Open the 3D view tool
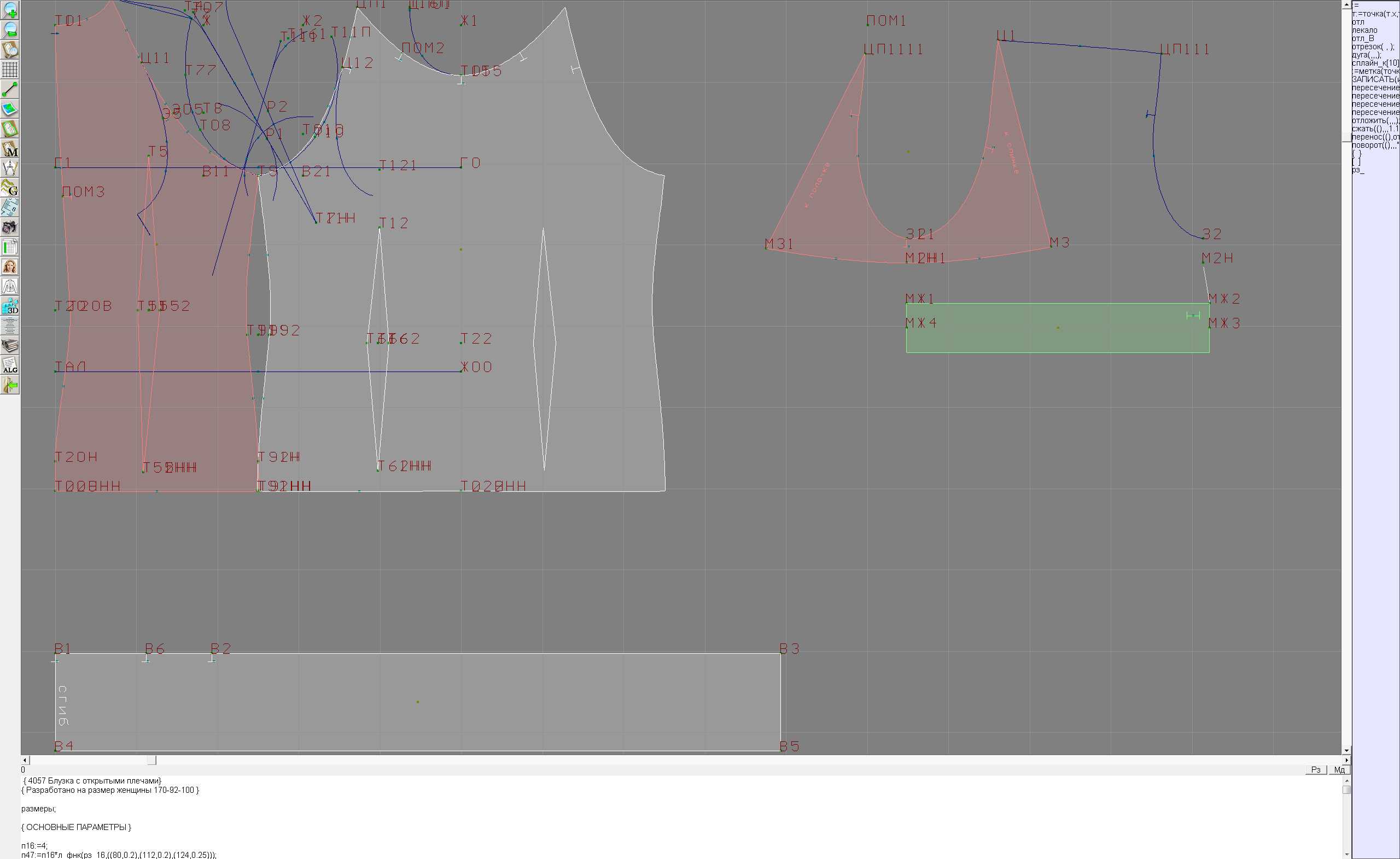The height and width of the screenshot is (859, 1400). coord(10,306)
